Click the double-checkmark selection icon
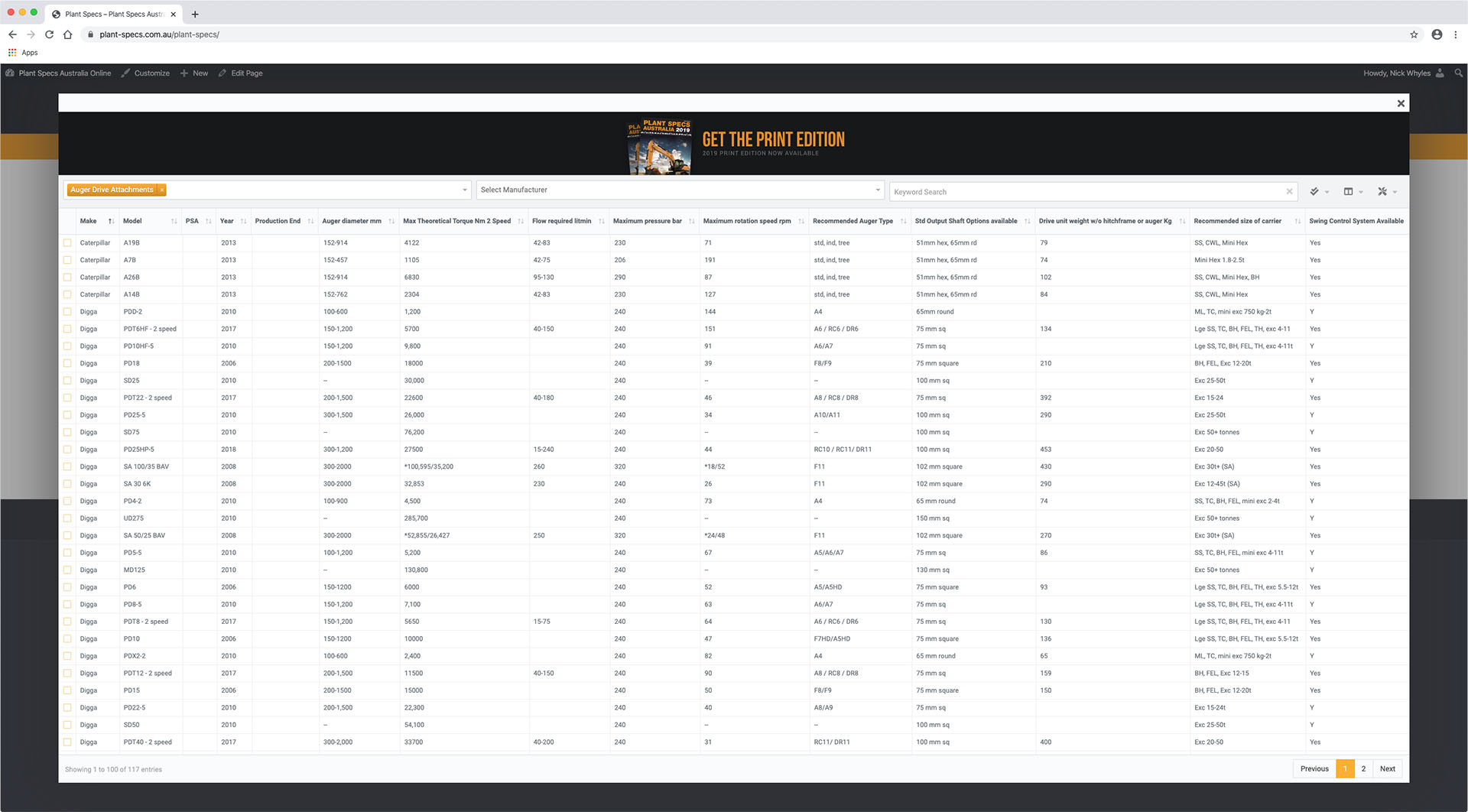 click(1315, 192)
